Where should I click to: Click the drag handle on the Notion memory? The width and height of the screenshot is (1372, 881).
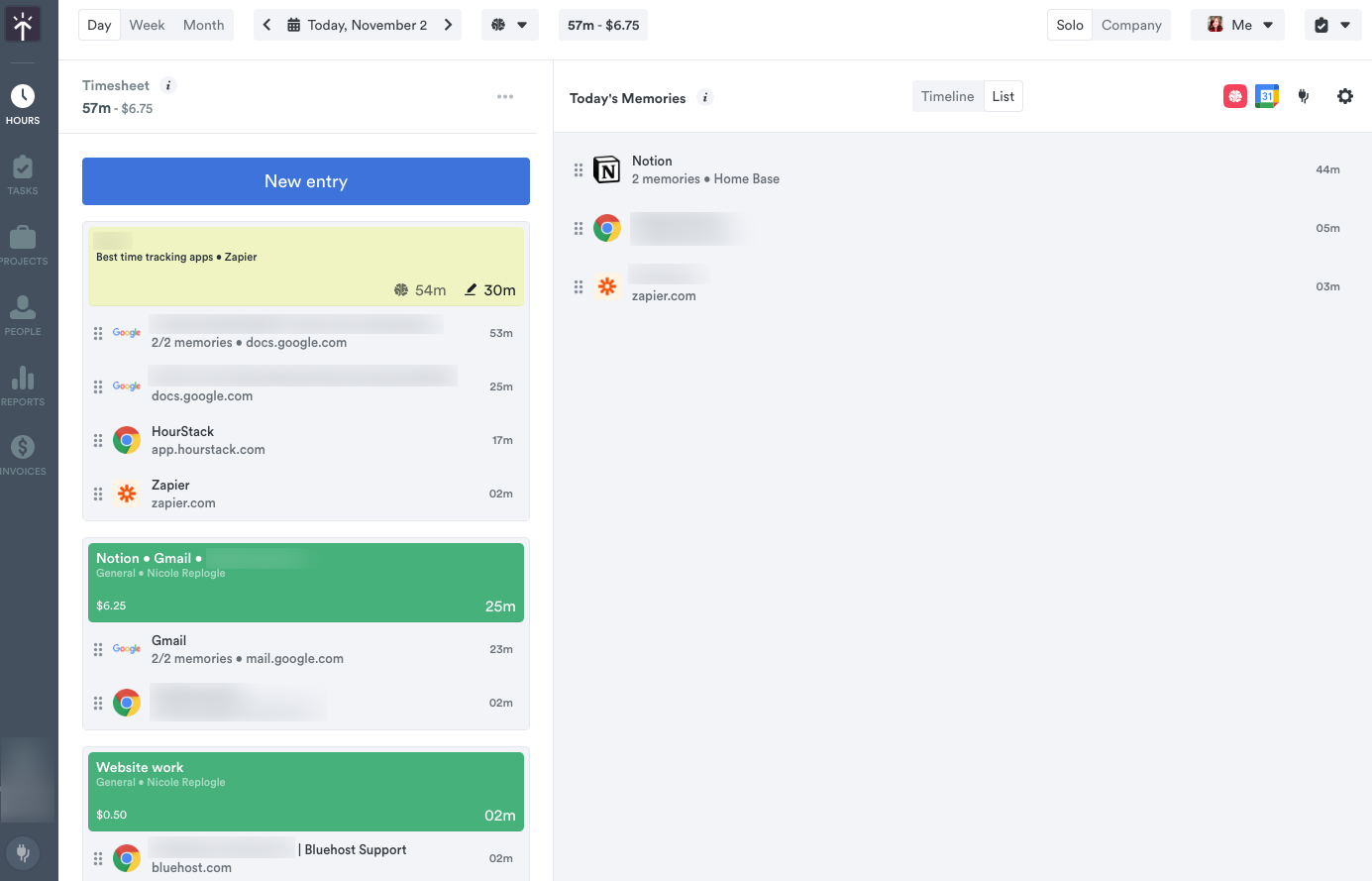point(579,169)
